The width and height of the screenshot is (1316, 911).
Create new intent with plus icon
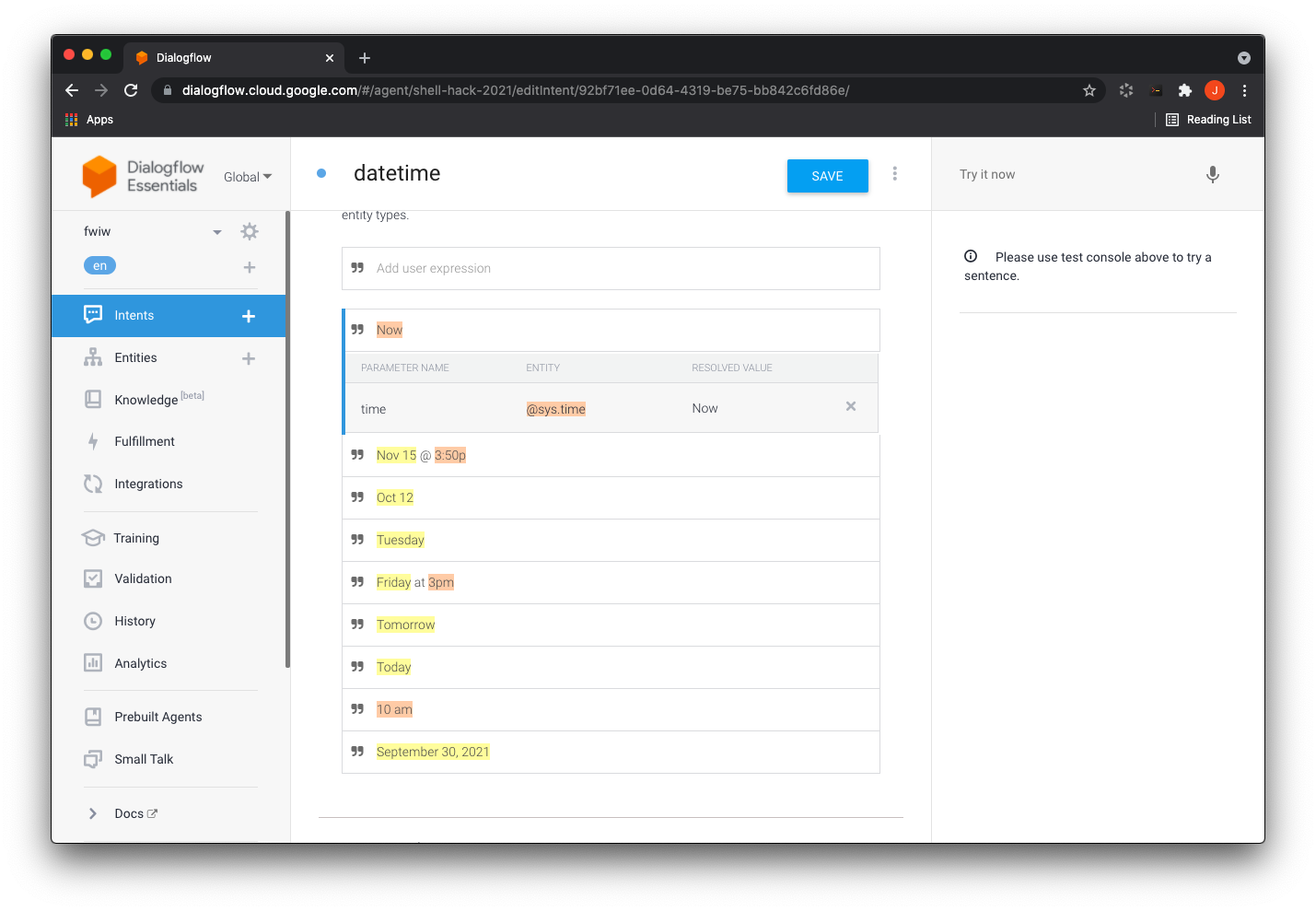point(249,316)
